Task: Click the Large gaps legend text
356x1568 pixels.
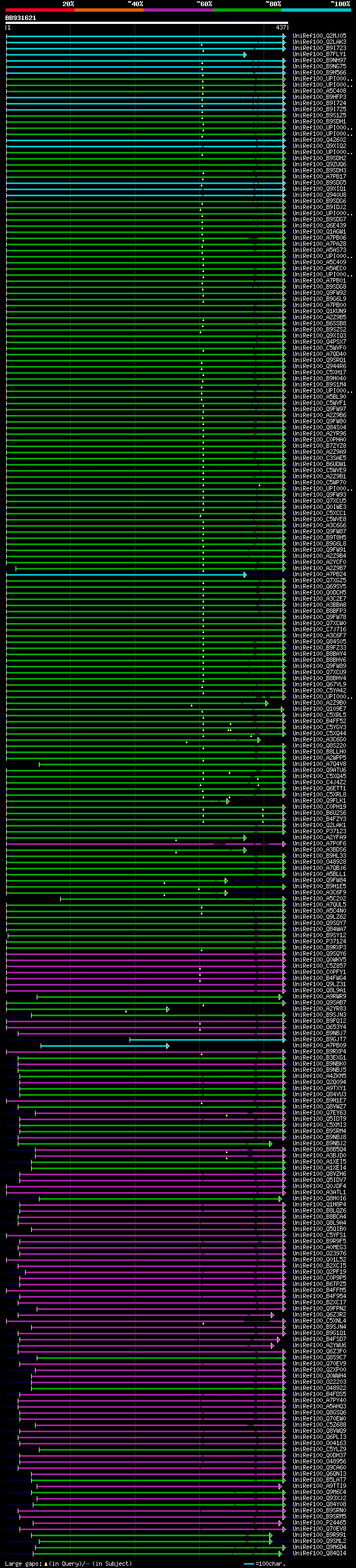Action: (68, 1564)
